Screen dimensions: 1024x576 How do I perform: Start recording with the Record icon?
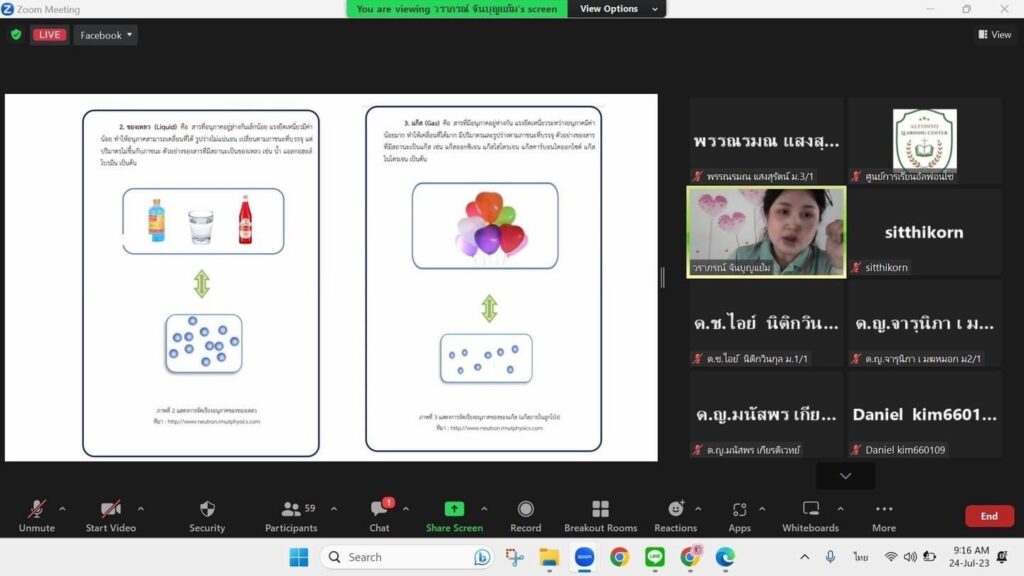pos(525,510)
